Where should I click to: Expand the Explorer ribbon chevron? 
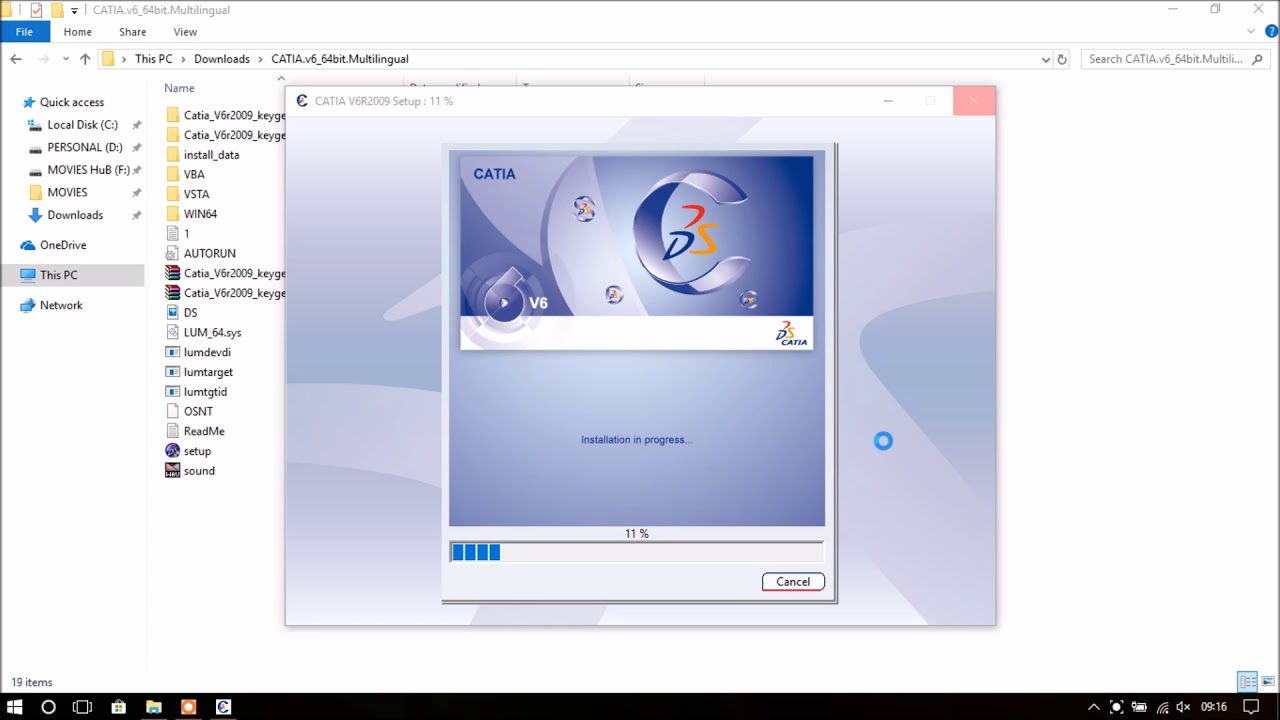(x=1250, y=32)
